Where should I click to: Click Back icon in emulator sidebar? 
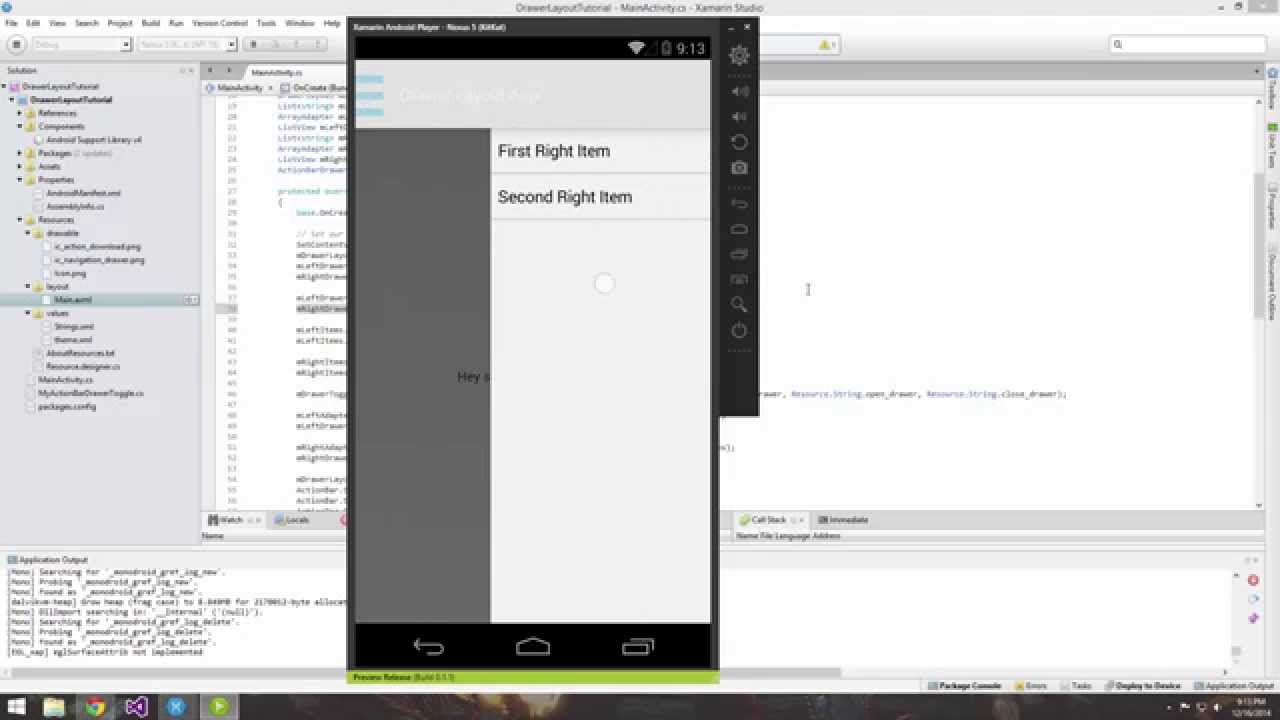pos(739,203)
